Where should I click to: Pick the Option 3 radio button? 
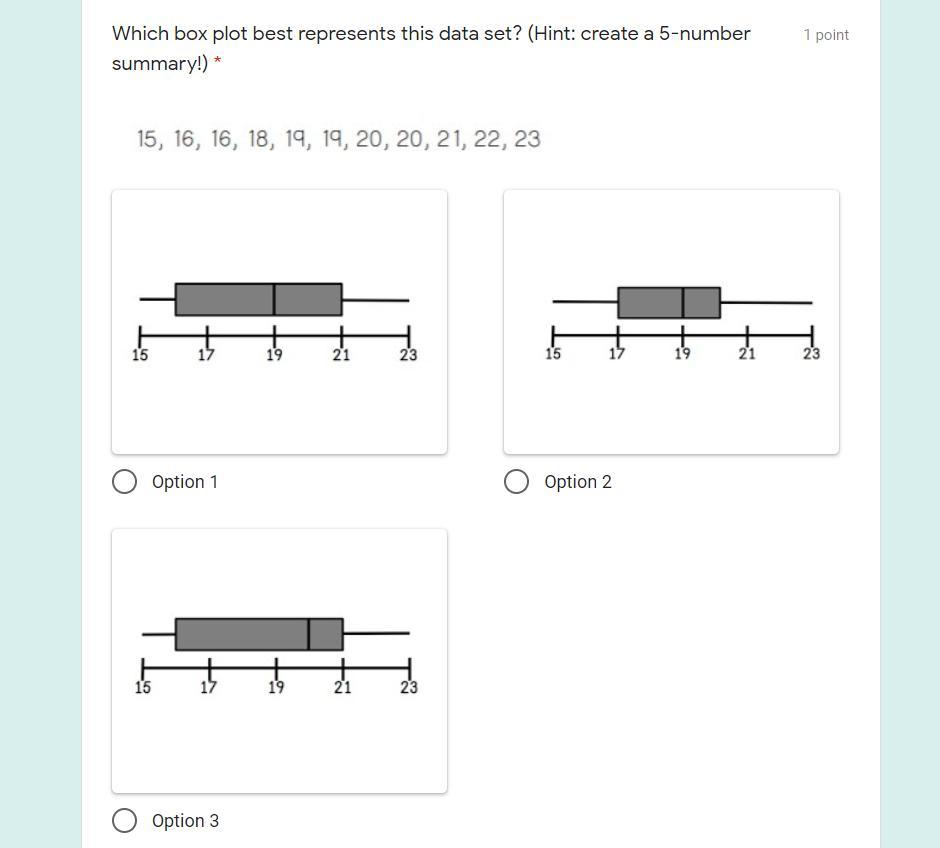tap(125, 821)
